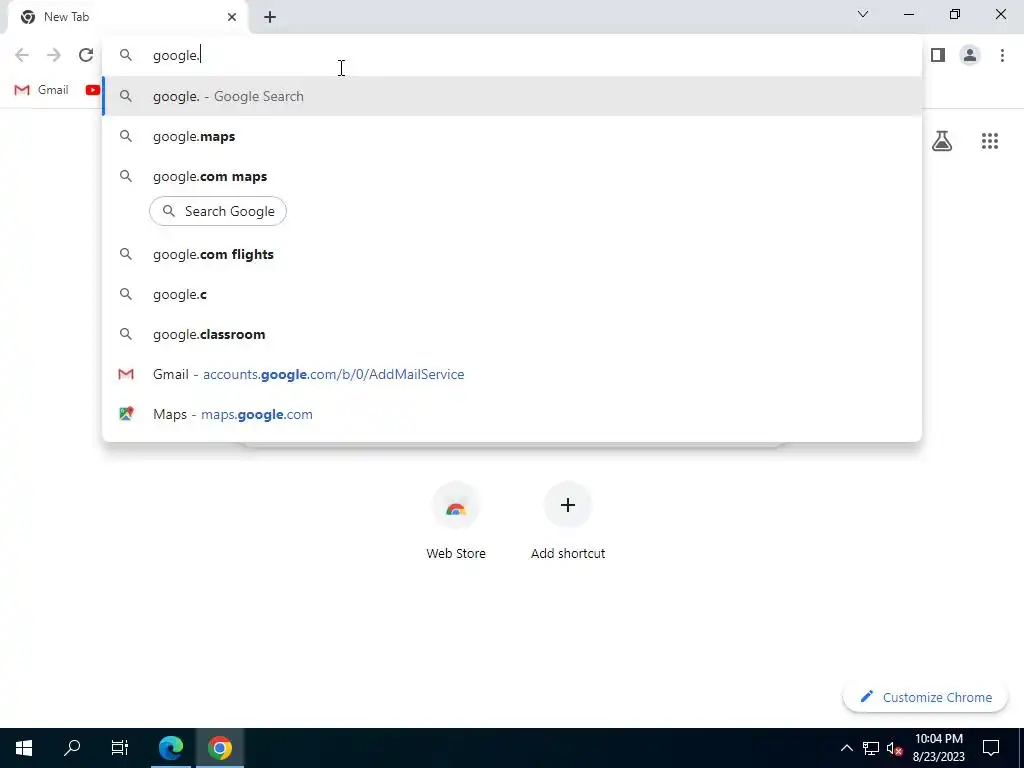
Task: Choose the google.classroom suggestion
Action: pyautogui.click(x=512, y=334)
